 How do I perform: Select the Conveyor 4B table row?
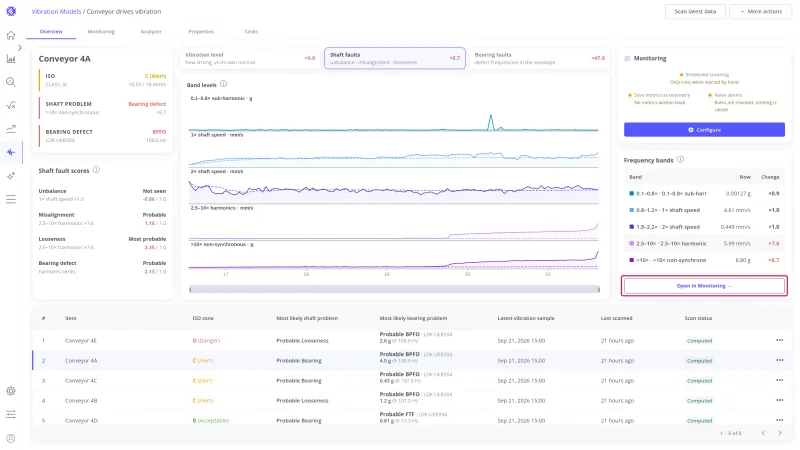click(x=412, y=401)
